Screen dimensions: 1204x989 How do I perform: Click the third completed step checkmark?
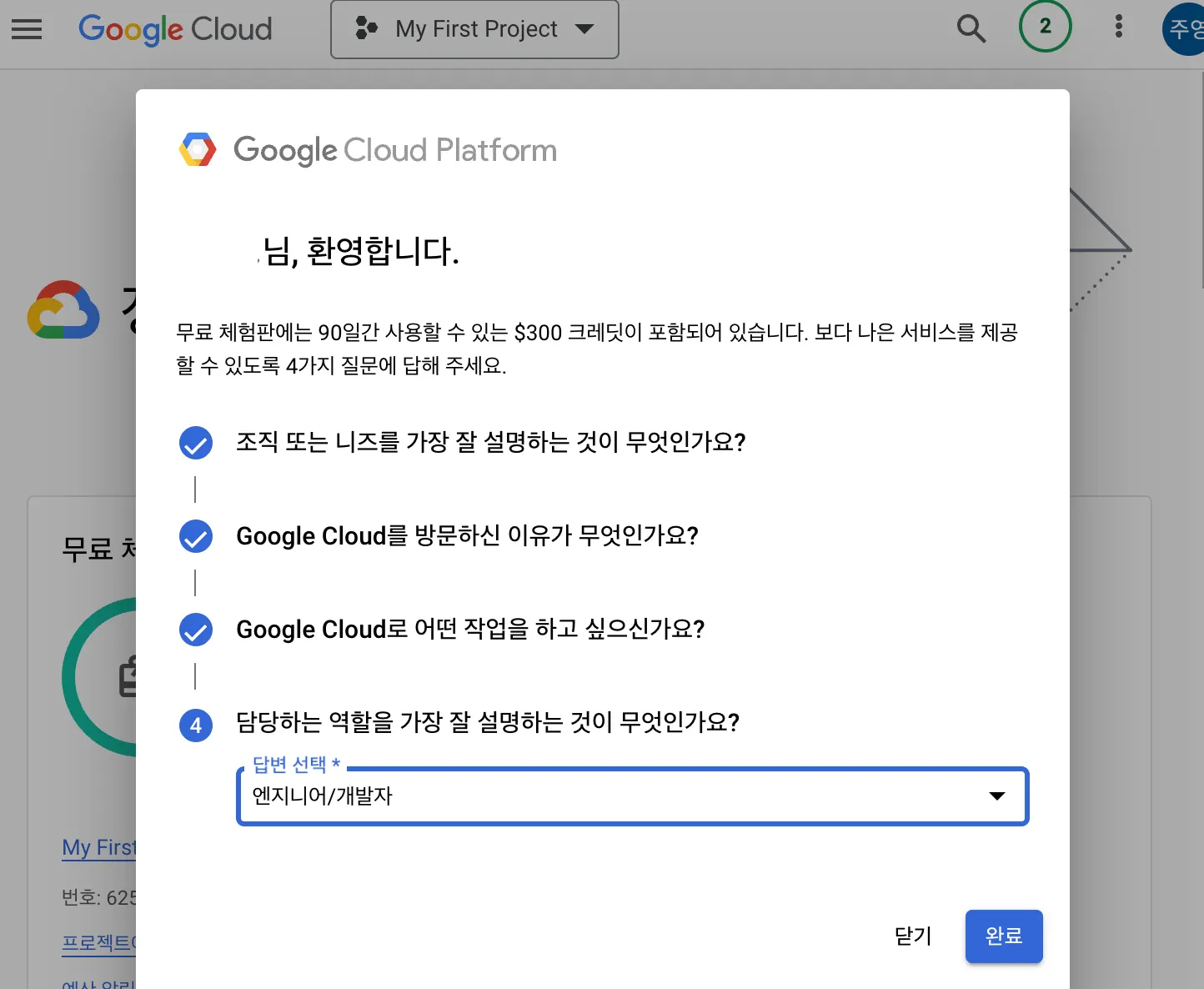tap(196, 630)
